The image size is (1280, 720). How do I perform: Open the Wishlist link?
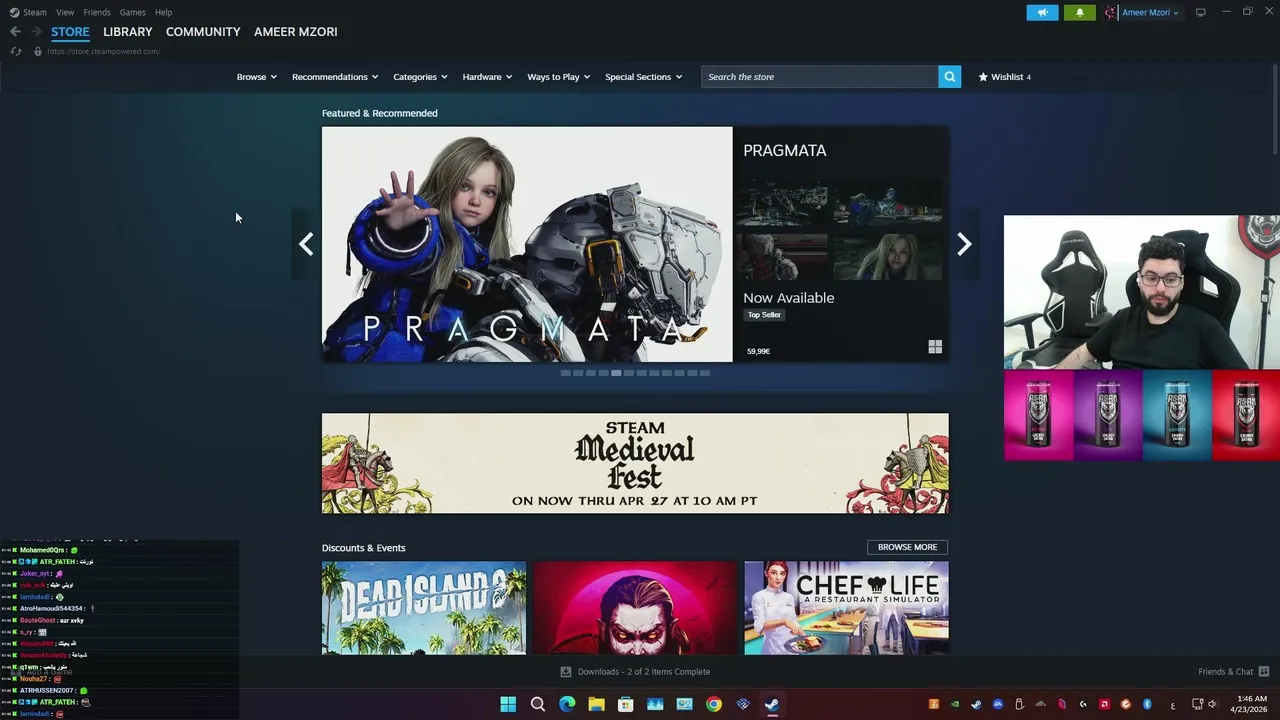(1004, 77)
